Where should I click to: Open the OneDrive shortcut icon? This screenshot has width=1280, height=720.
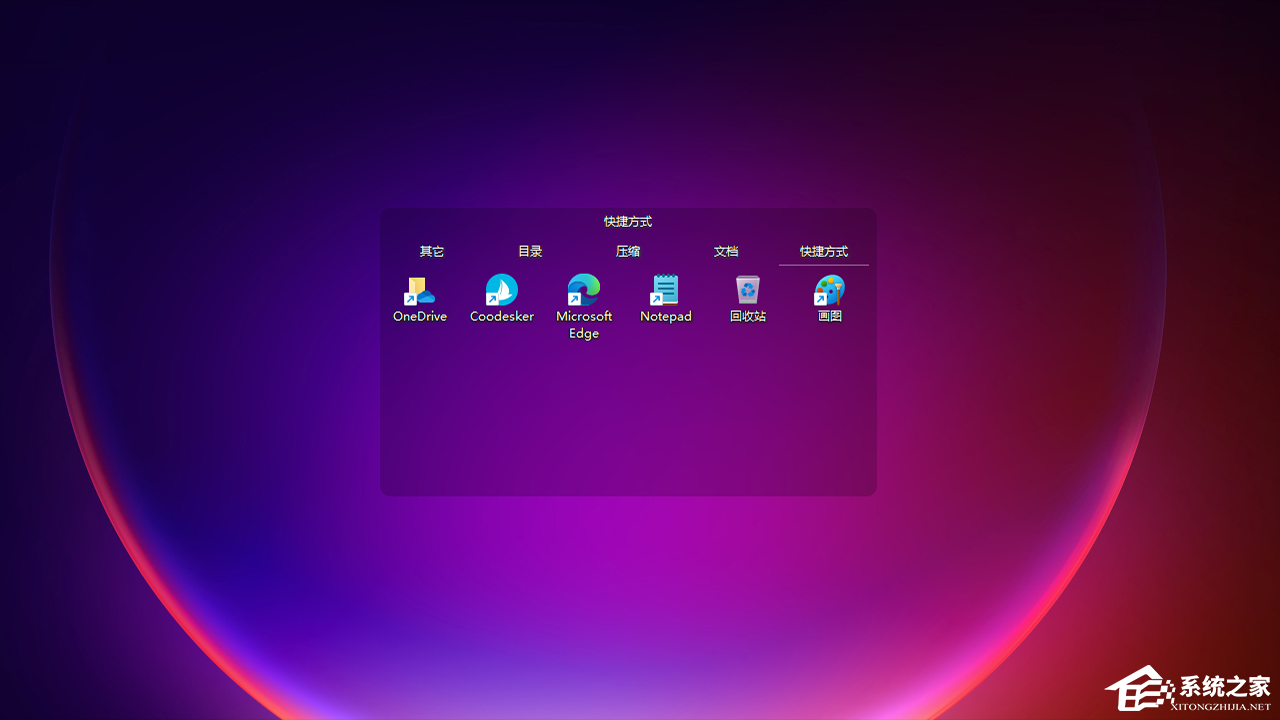420,291
